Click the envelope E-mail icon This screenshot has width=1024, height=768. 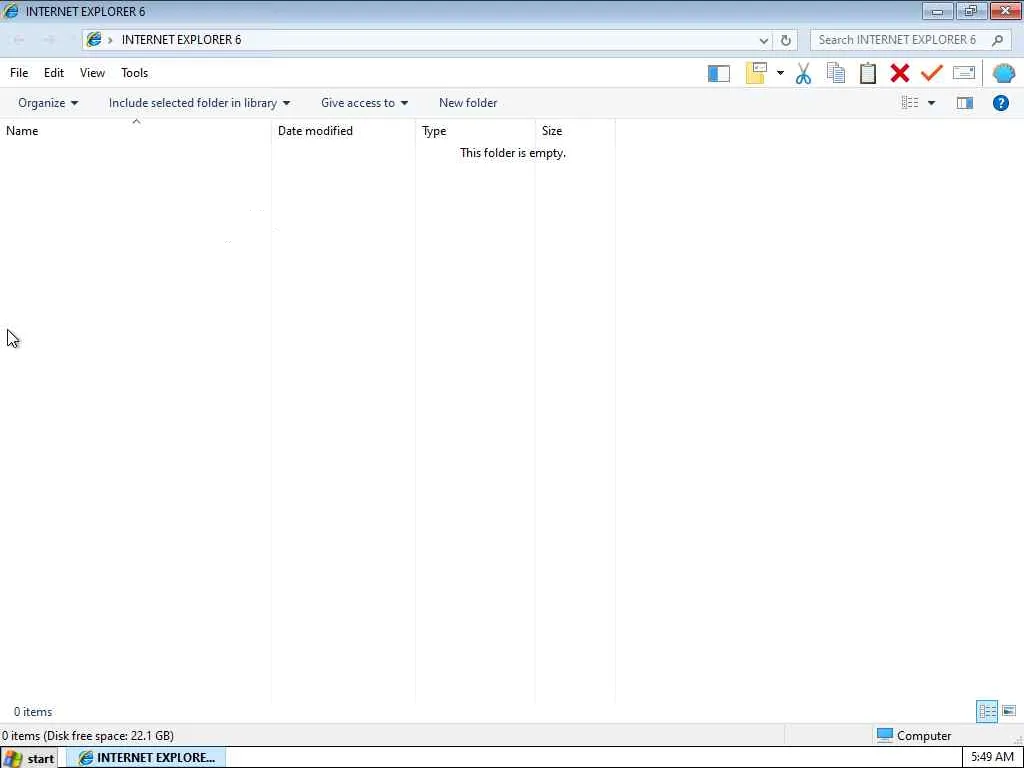coord(964,73)
